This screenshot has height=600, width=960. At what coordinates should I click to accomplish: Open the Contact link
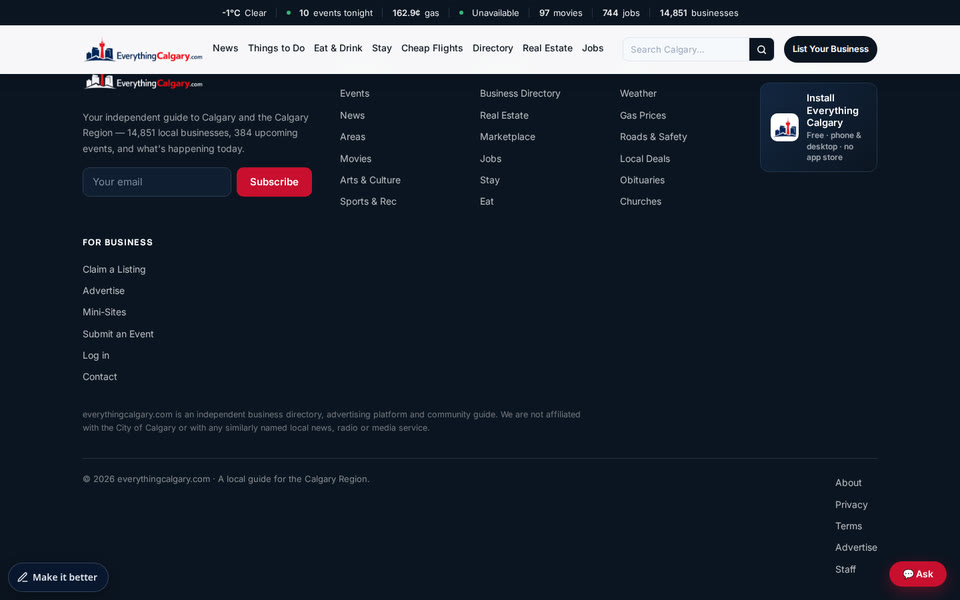click(x=100, y=377)
